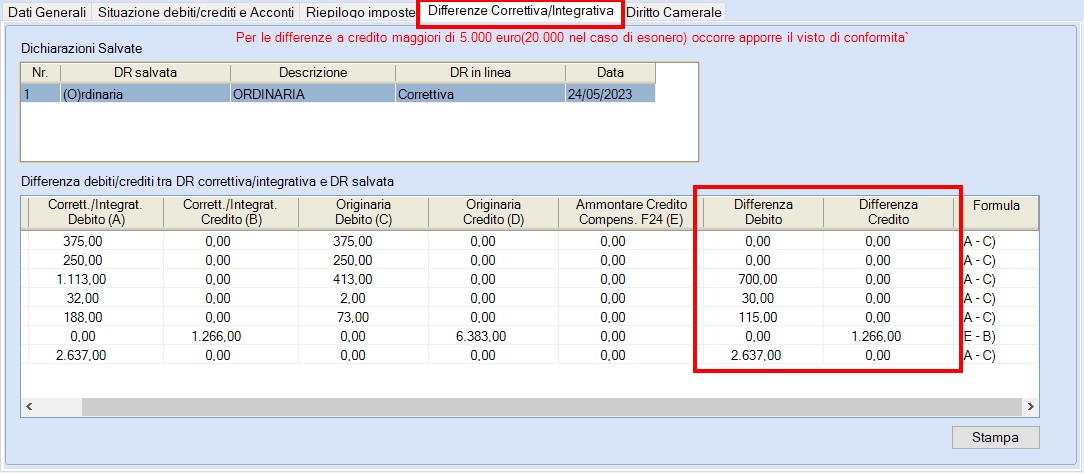Click the 413,00 original debit value
This screenshot has width=1084, height=473.
tap(354, 279)
